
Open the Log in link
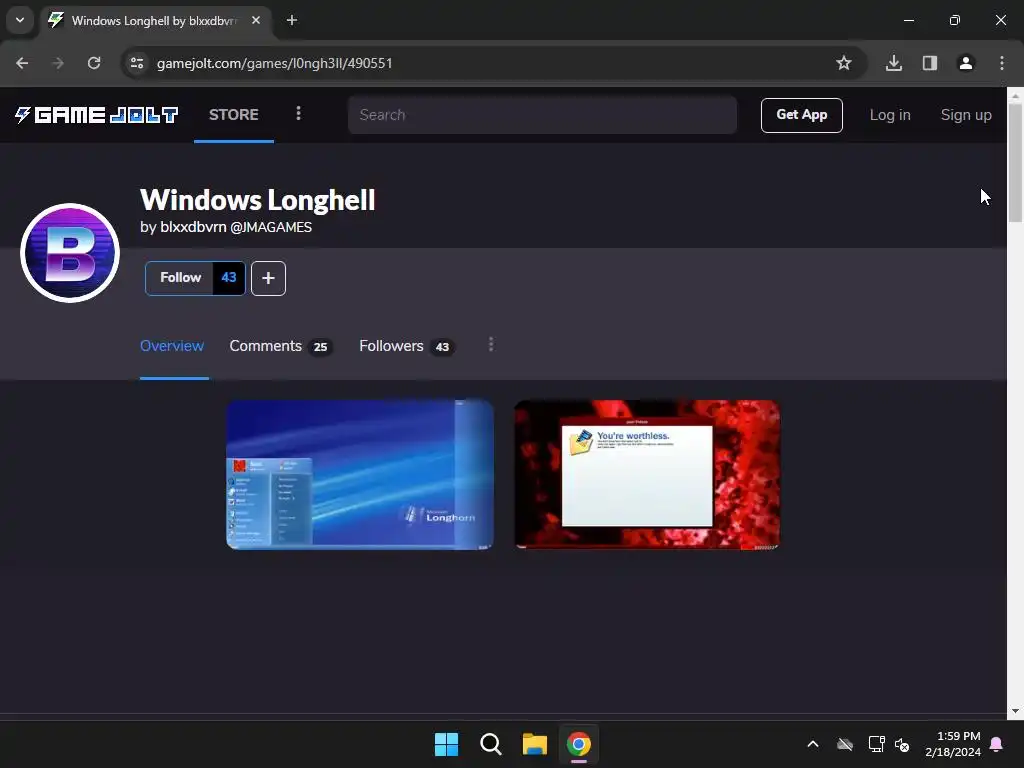tap(889, 115)
